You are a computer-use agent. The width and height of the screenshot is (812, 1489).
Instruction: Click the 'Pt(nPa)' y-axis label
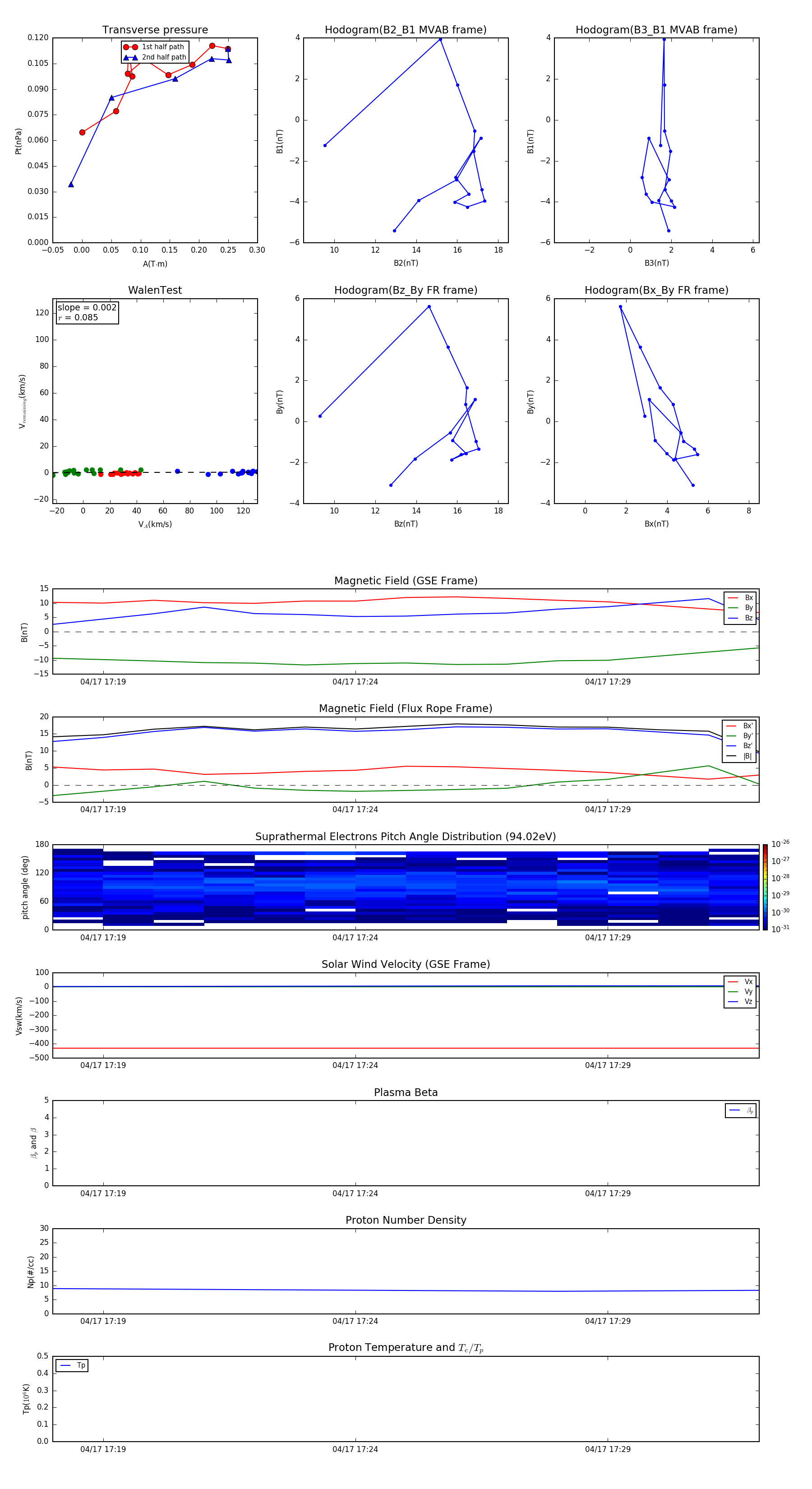pyautogui.click(x=18, y=141)
